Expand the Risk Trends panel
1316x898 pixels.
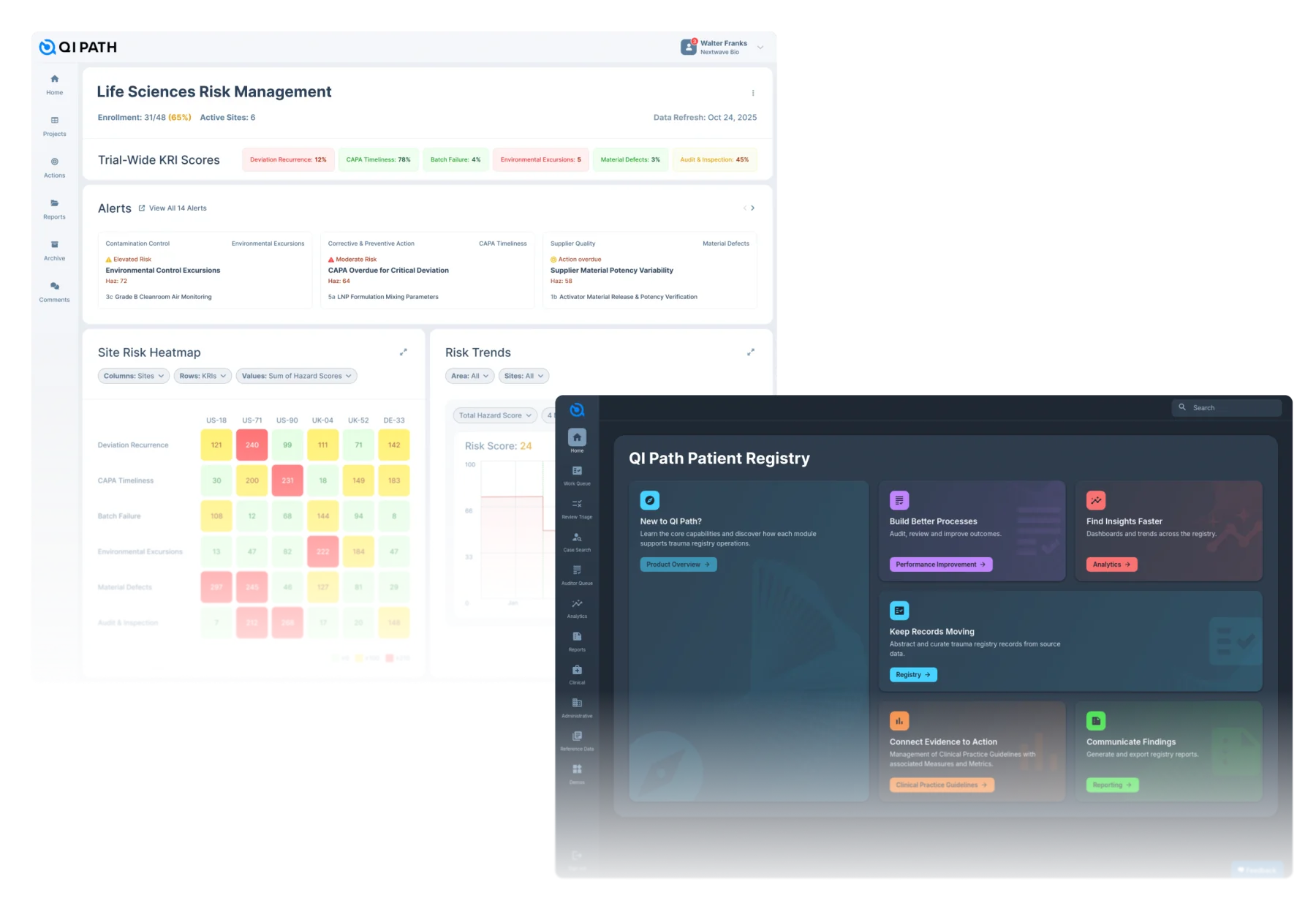[750, 352]
